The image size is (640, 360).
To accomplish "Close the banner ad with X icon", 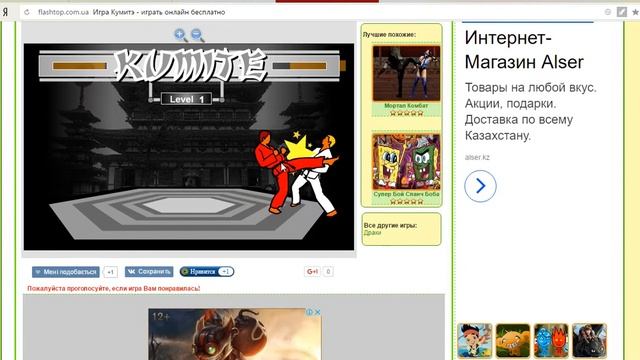I will pyautogui.click(x=318, y=312).
